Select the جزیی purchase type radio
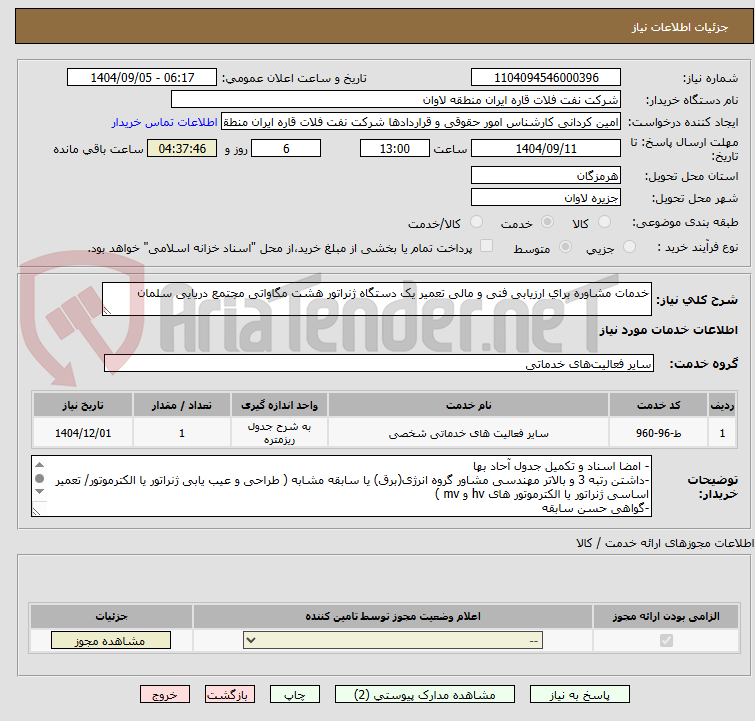The width and height of the screenshot is (755, 721). tap(629, 247)
